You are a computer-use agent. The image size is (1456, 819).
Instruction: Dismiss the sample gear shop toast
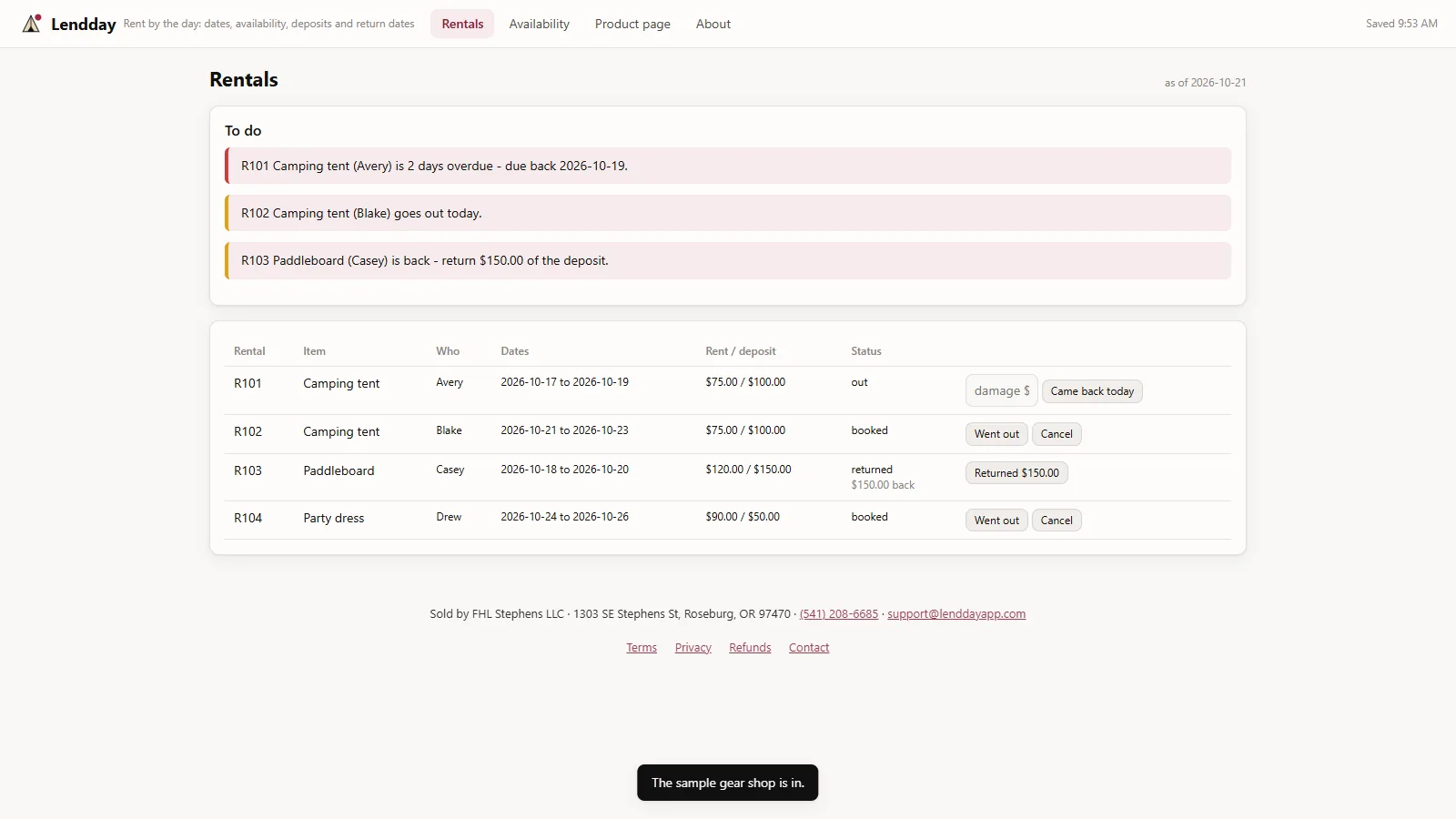click(728, 783)
